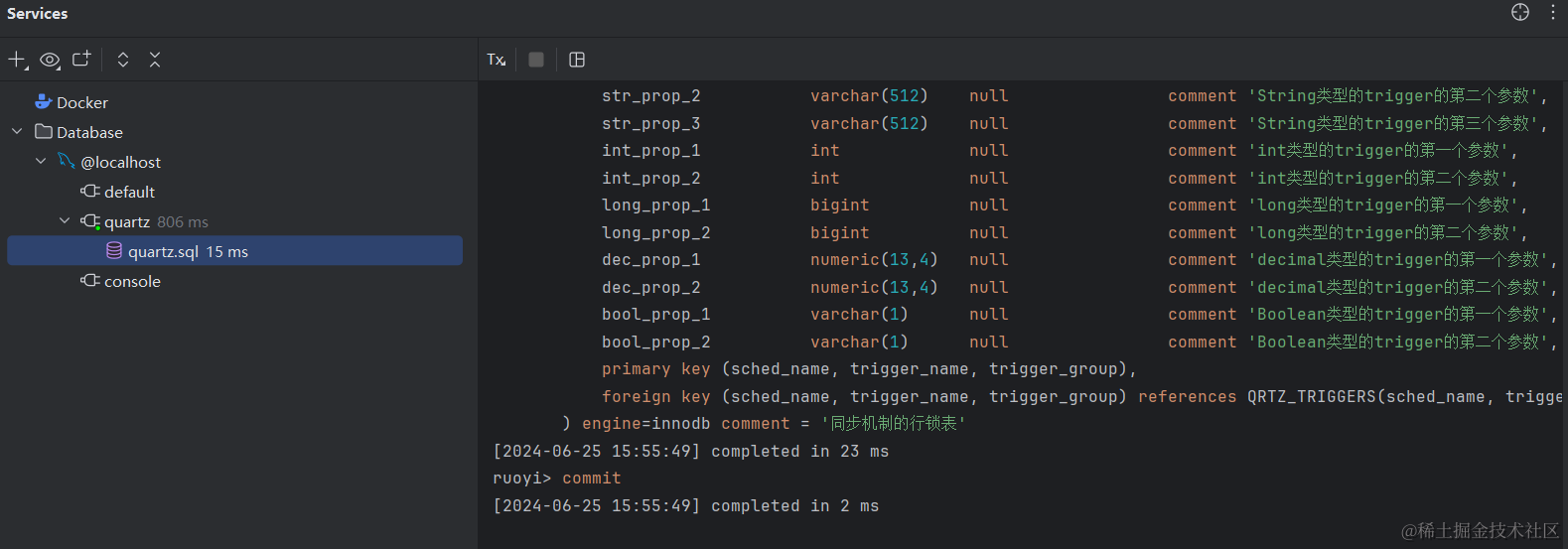
Task: Select the default session item
Action: pos(129,192)
